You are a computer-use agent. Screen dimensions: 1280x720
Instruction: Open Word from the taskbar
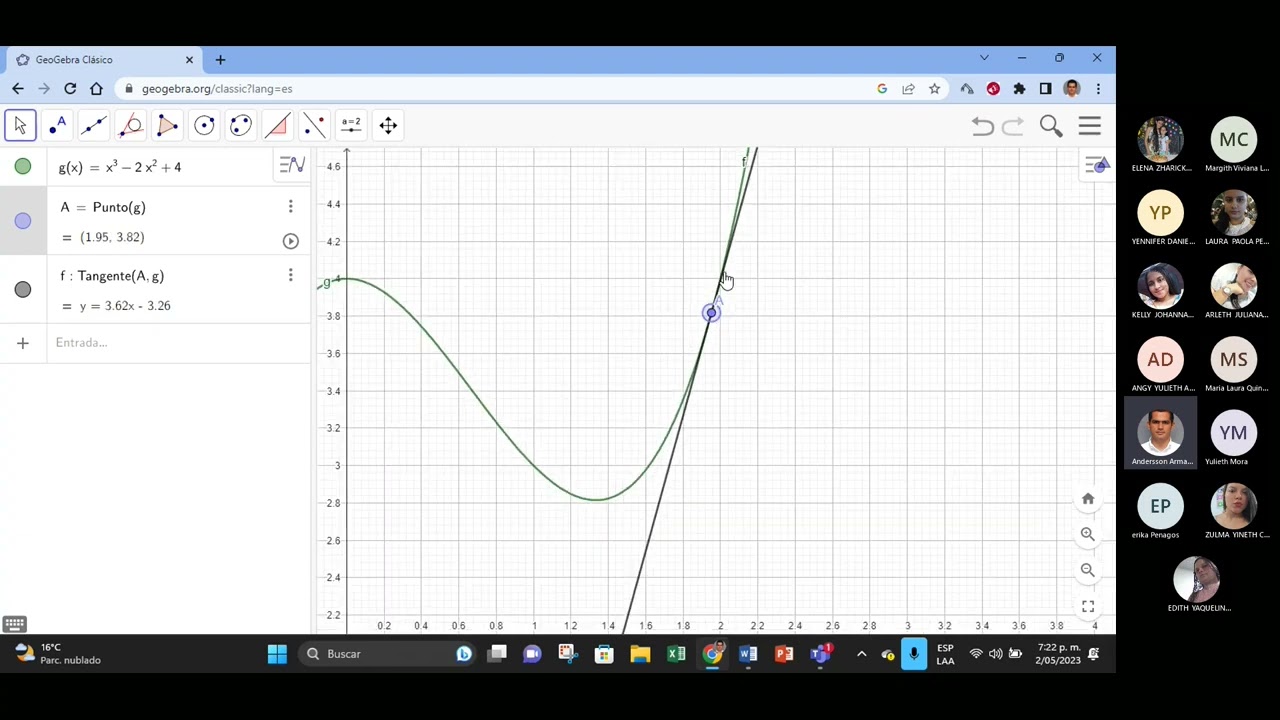(x=748, y=654)
